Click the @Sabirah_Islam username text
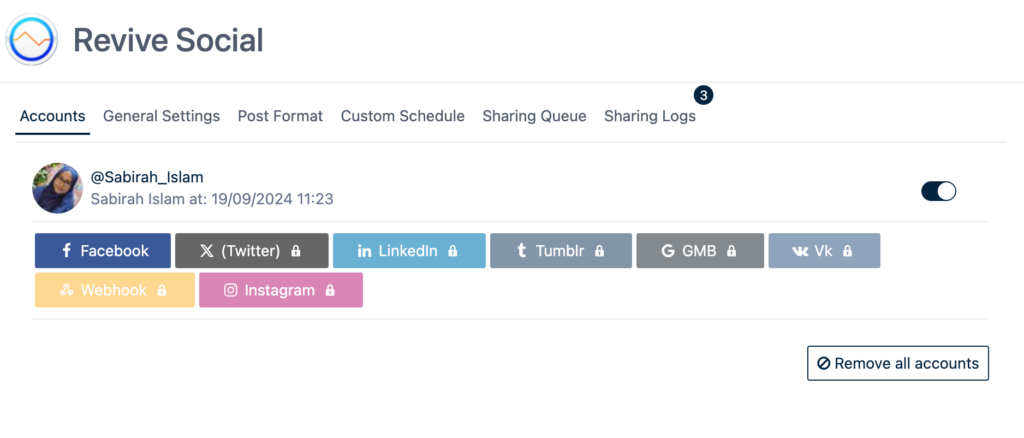1024x438 pixels. (x=147, y=177)
